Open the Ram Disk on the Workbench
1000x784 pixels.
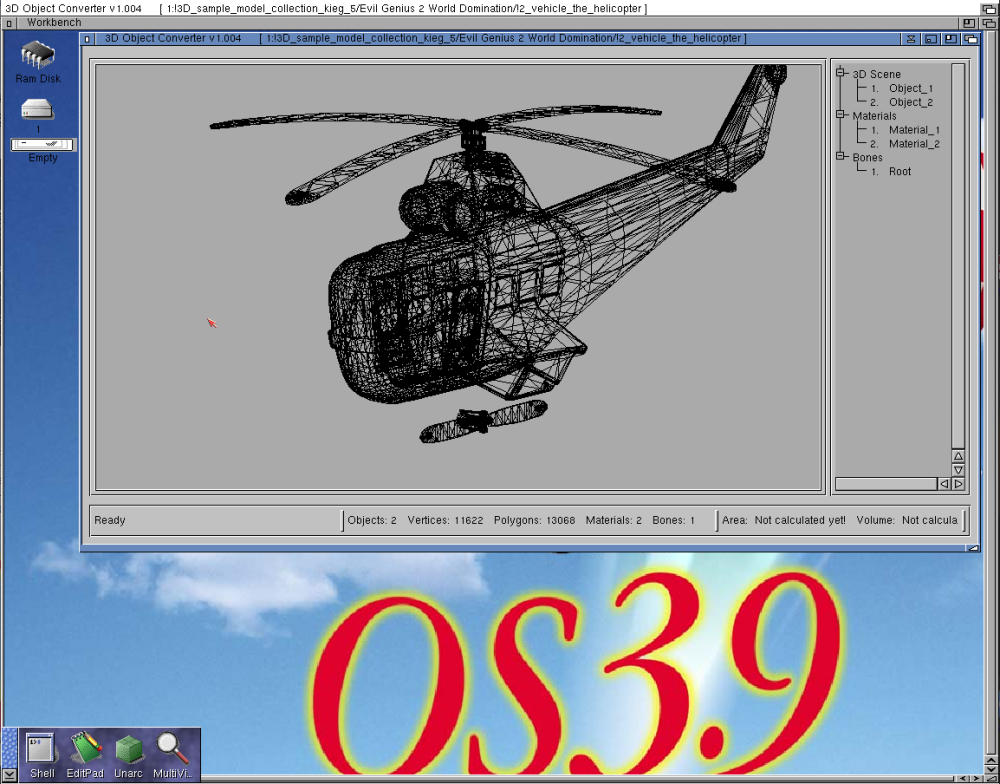(x=36, y=55)
